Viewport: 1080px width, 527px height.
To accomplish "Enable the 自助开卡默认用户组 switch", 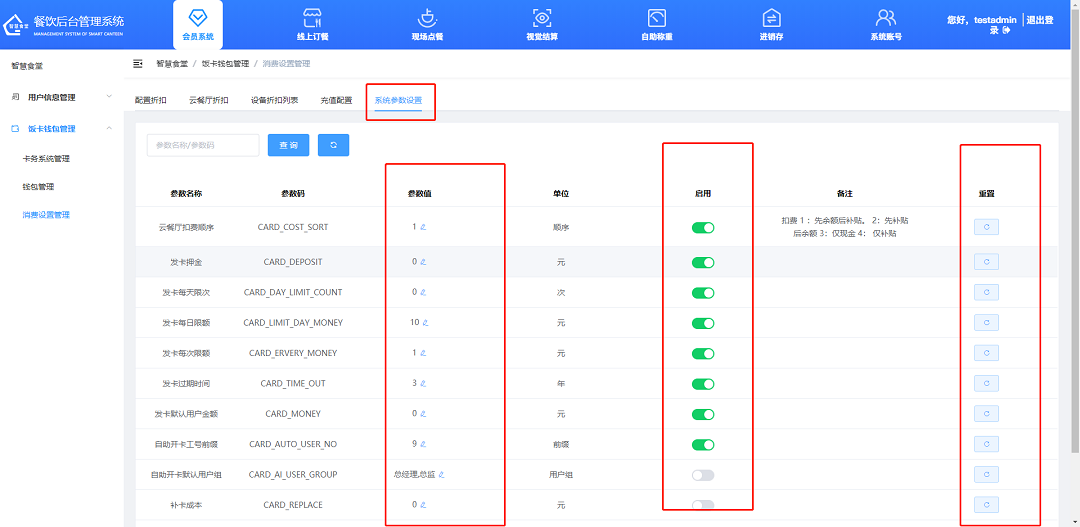I will click(703, 475).
